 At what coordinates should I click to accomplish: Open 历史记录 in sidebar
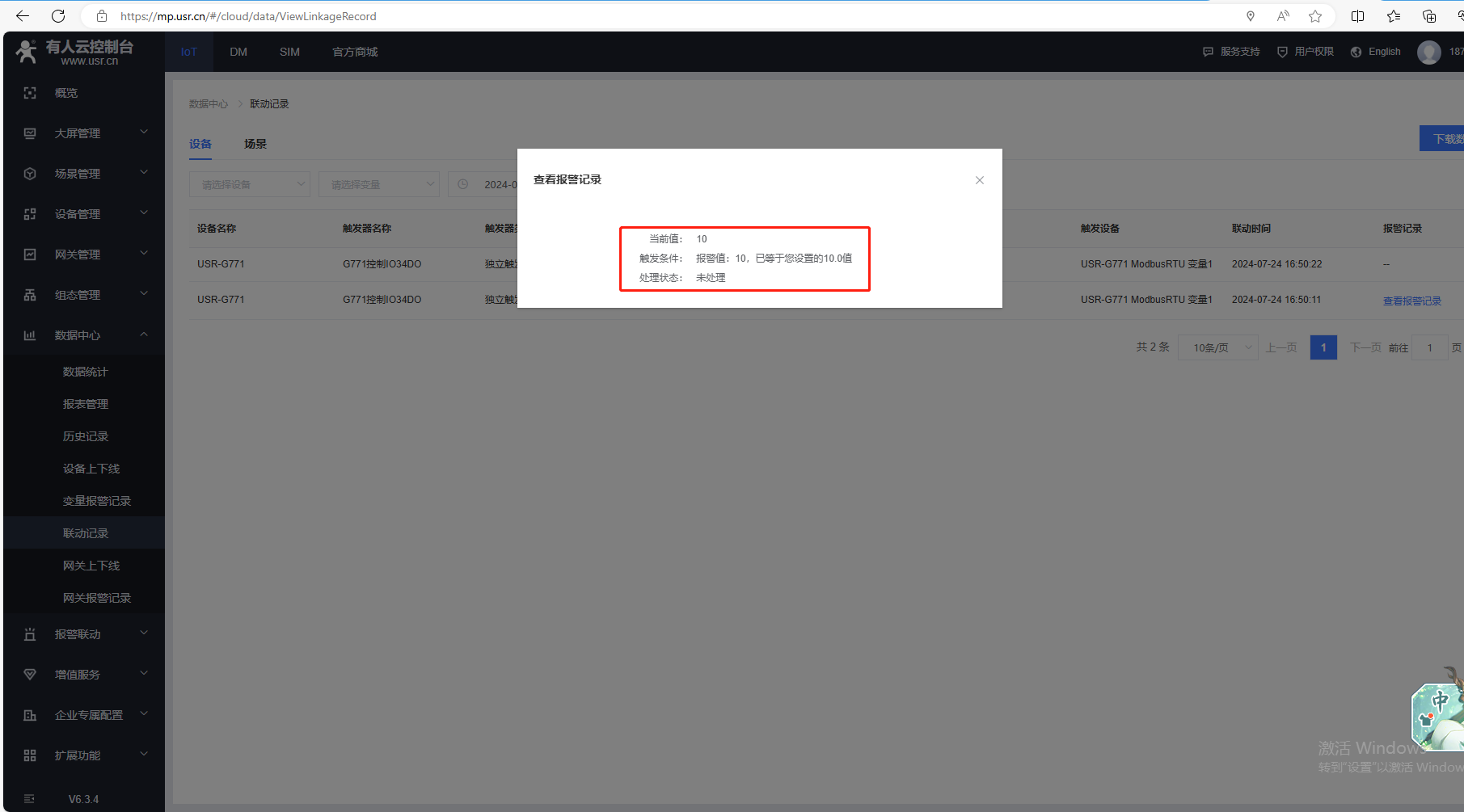click(86, 436)
